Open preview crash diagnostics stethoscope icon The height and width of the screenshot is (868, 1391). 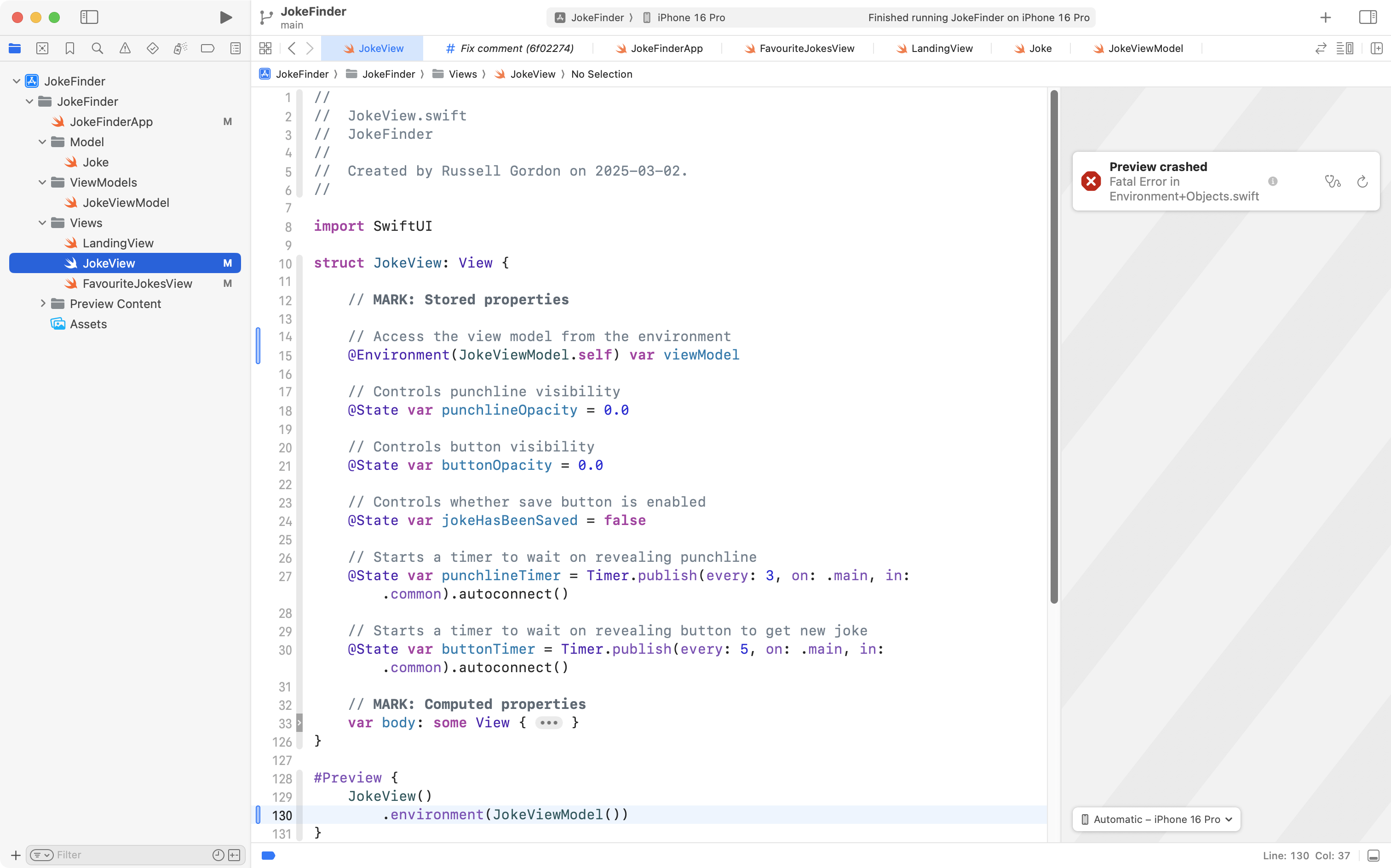[1333, 182]
